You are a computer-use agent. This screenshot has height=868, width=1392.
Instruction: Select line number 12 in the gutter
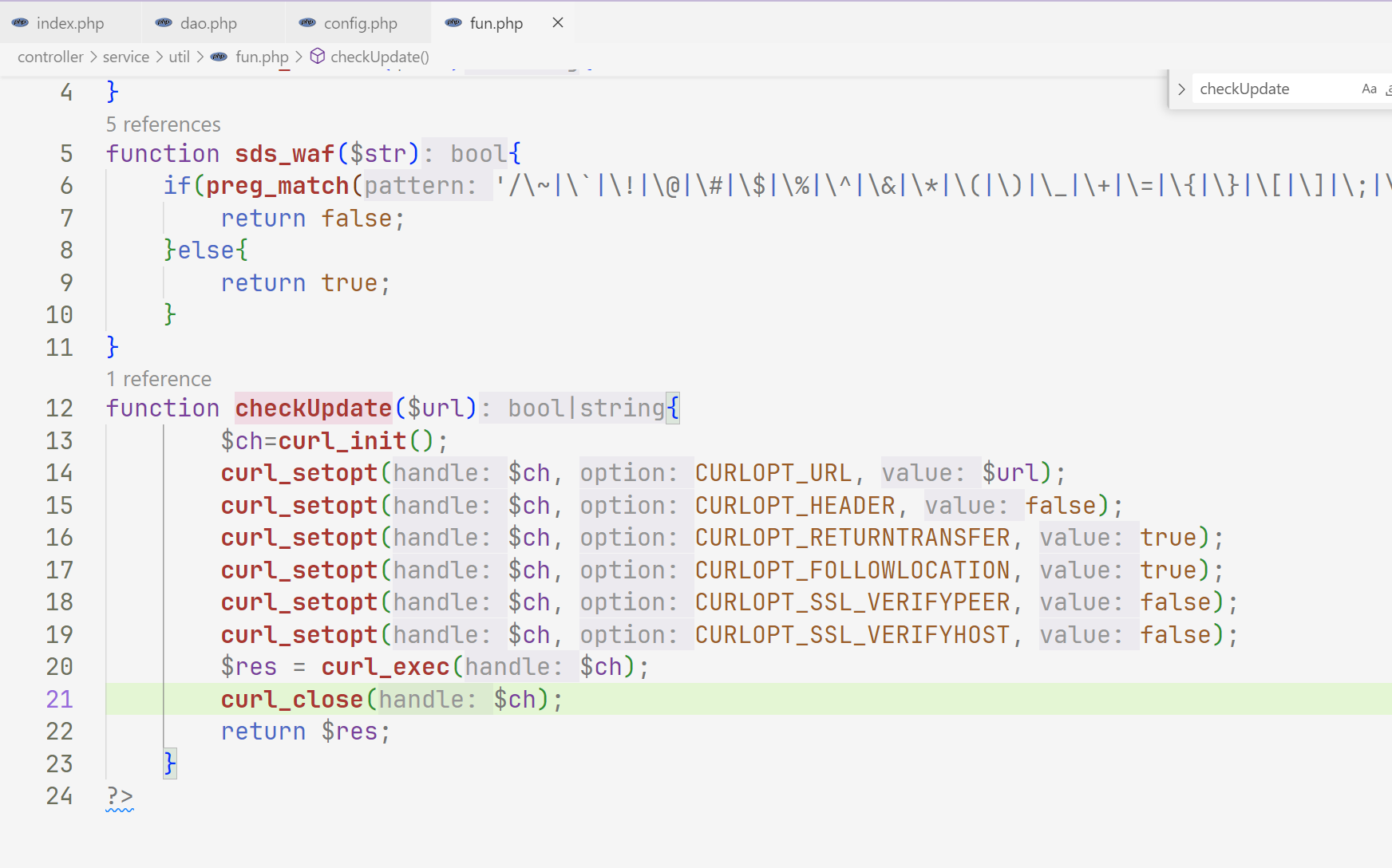pyautogui.click(x=59, y=408)
